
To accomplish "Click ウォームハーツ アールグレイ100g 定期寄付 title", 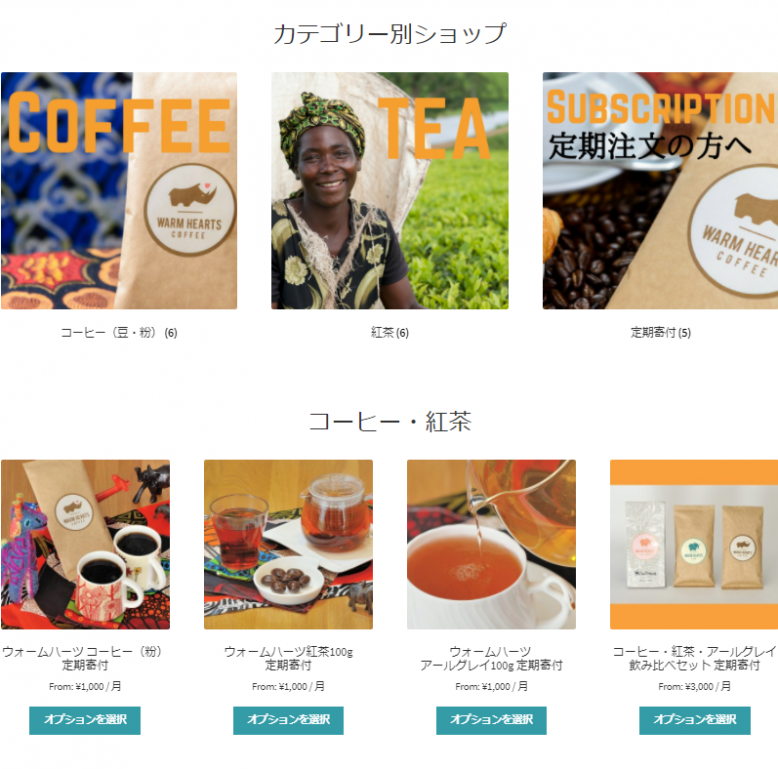I will pyautogui.click(x=491, y=658).
